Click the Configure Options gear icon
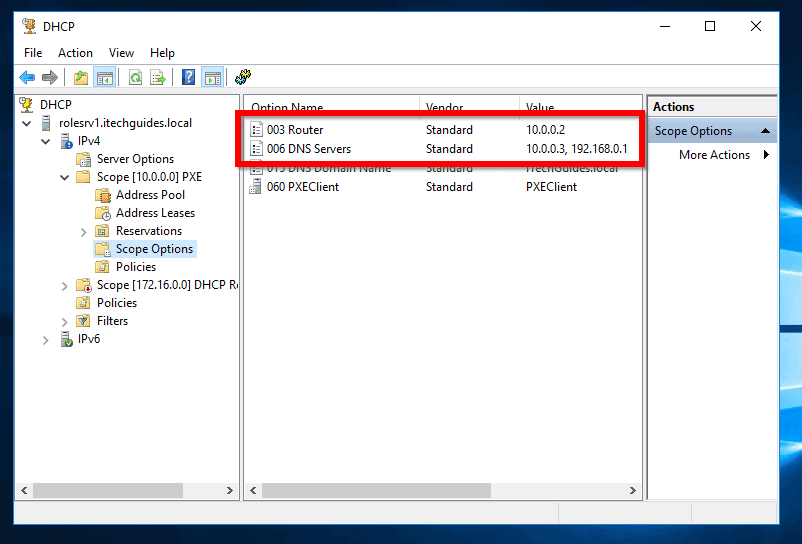This screenshot has height=544, width=802. (x=243, y=77)
